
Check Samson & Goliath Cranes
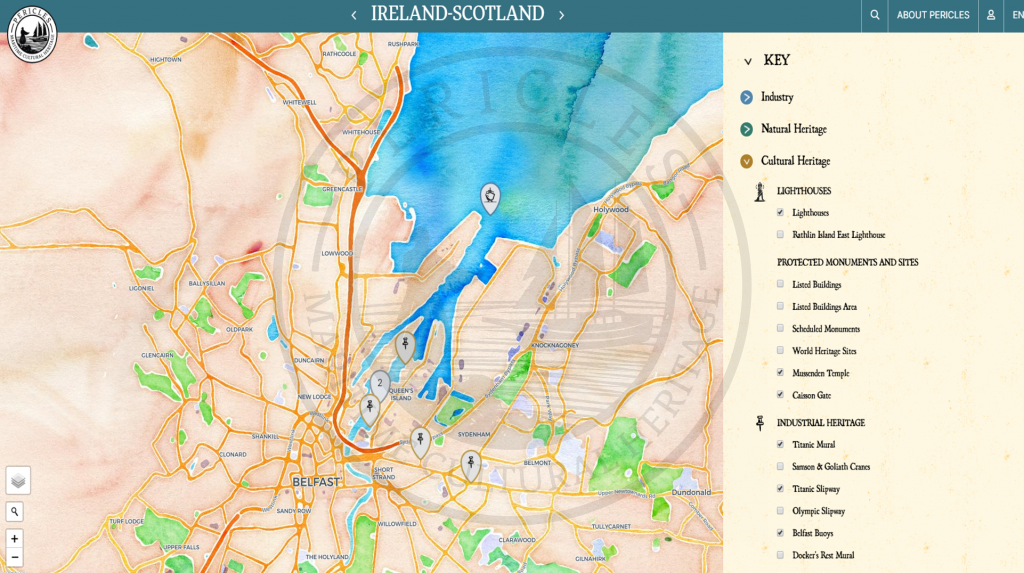click(x=780, y=467)
